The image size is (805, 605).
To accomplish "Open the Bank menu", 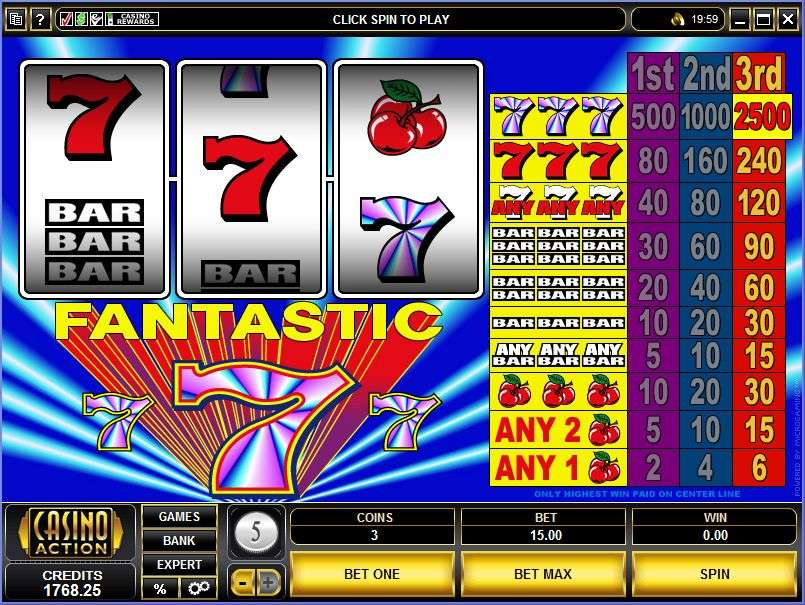I will [179, 541].
